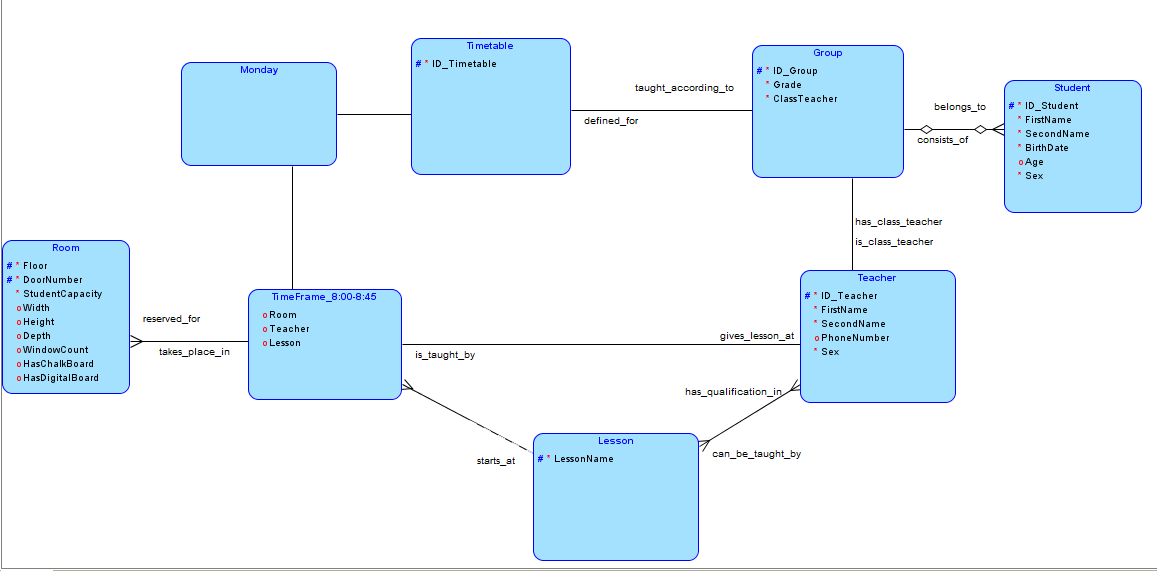Screen dimensions: 1157x571
Task: Click the defined_for relationship label
Action: 611,121
